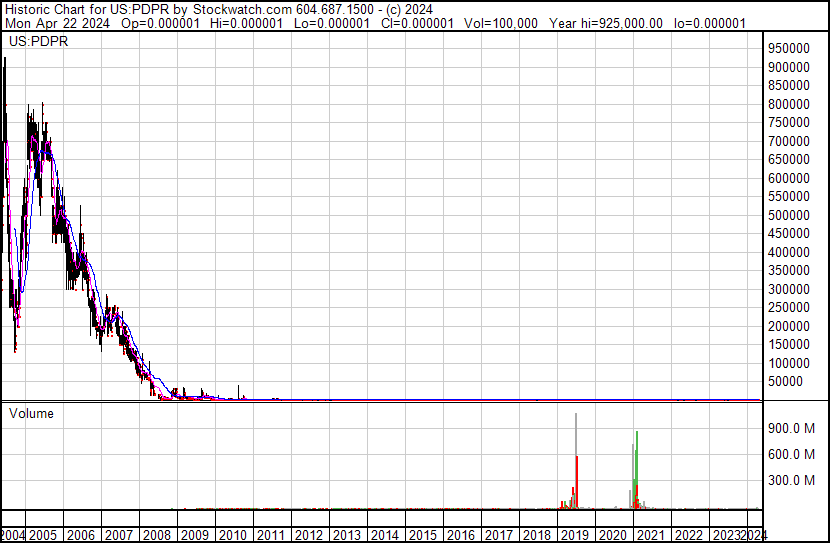Select the 2019 year on the timeline
Viewport: 830px width, 543px height.
tap(575, 536)
